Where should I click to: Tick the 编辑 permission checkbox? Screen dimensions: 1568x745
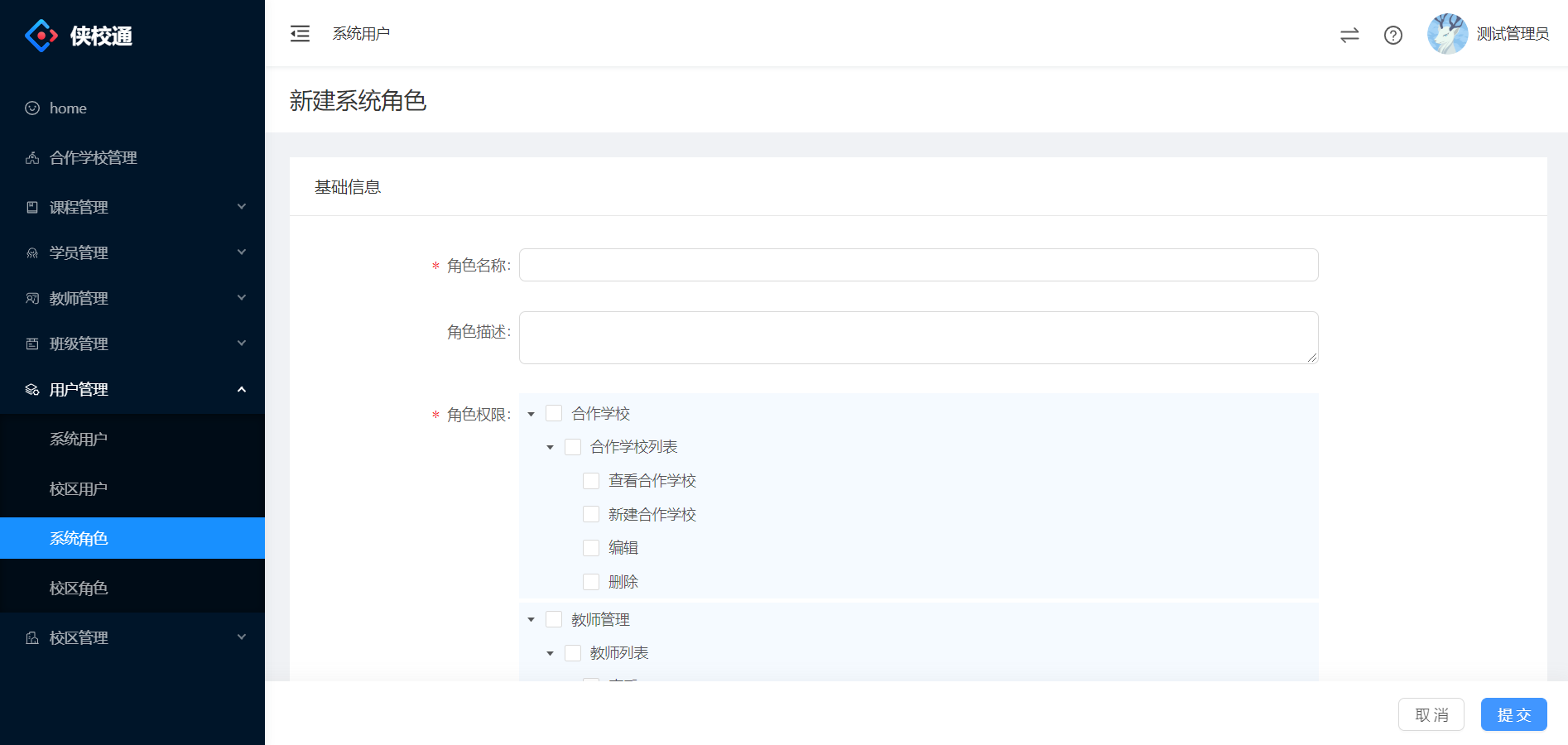click(x=591, y=548)
